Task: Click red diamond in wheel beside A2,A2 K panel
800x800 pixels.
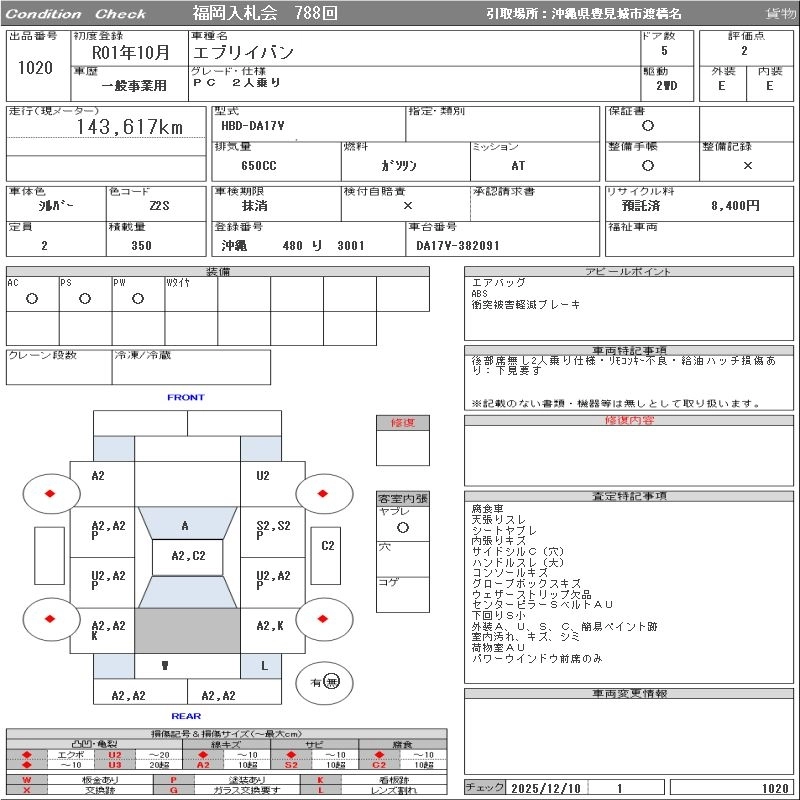Action: (50, 619)
